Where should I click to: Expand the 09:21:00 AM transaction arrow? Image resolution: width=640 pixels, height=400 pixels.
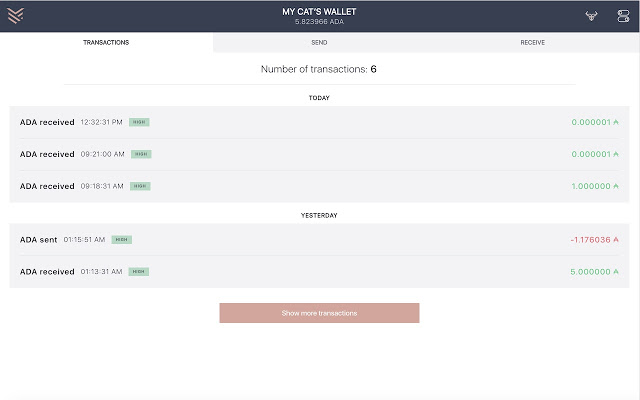616,155
